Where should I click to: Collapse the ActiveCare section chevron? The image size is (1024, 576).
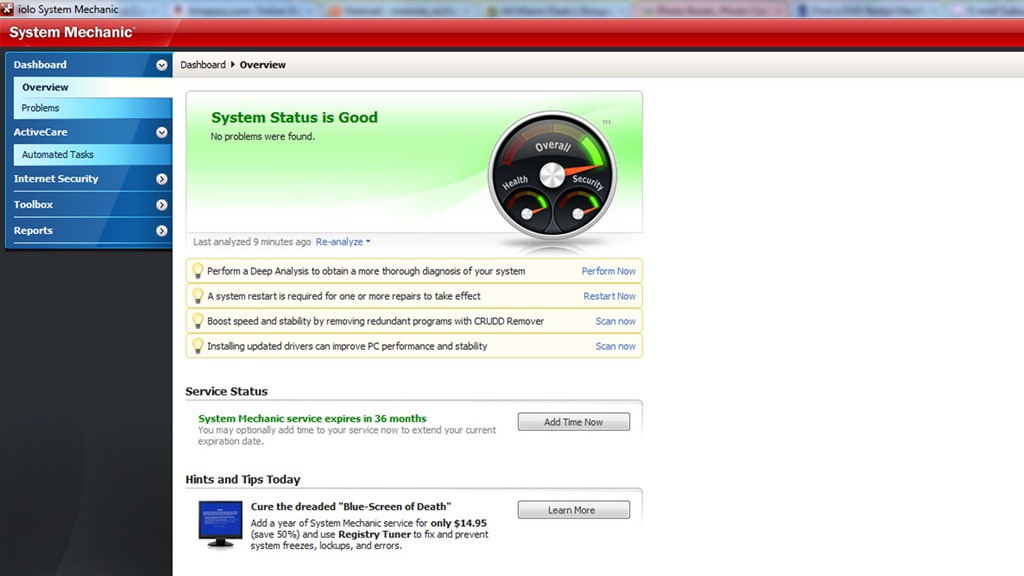(161, 132)
